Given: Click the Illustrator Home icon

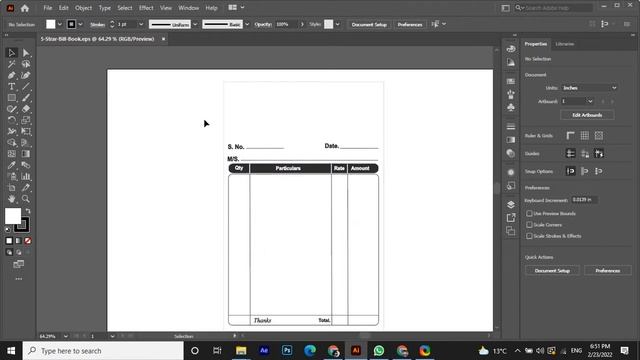Looking at the screenshot, I should coord(25,8).
